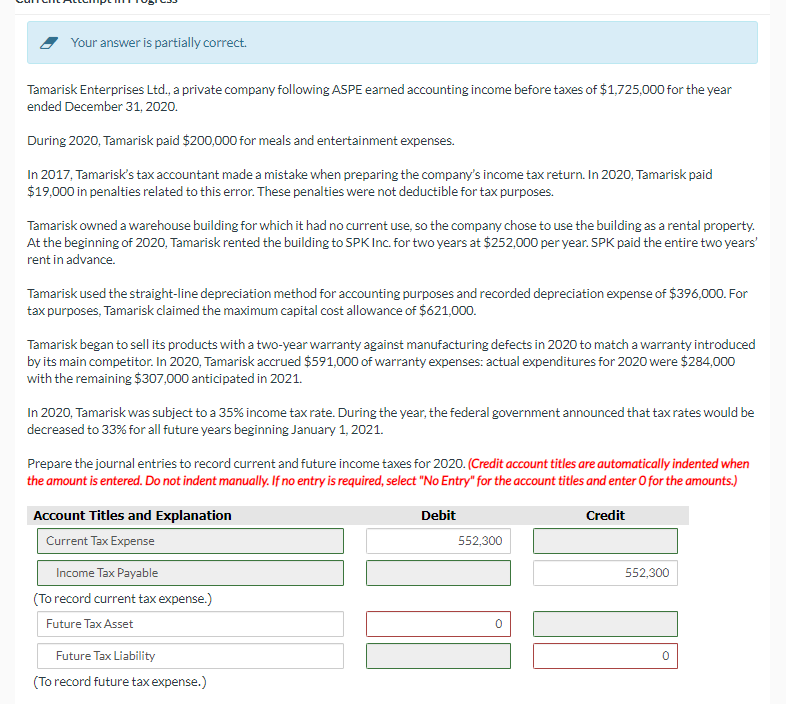Select the Current Tax Expense account field

(190, 541)
